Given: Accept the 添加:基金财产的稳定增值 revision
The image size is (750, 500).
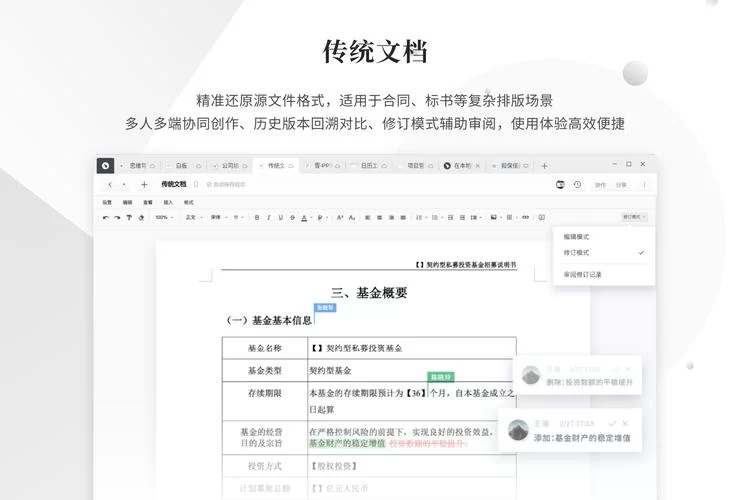Looking at the screenshot, I should 612,423.
